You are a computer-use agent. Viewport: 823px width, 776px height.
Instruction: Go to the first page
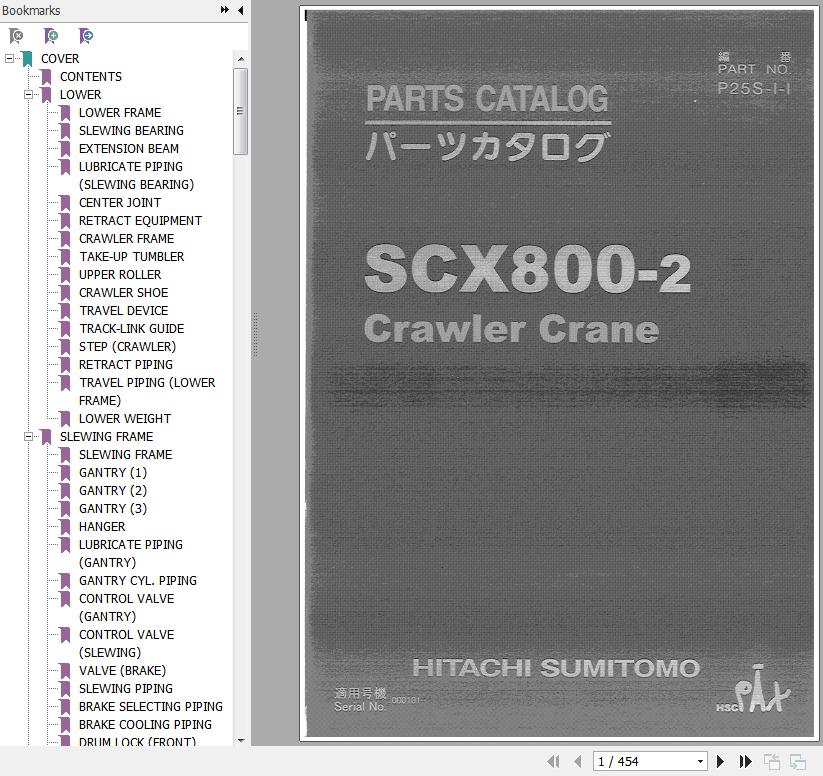(553, 761)
